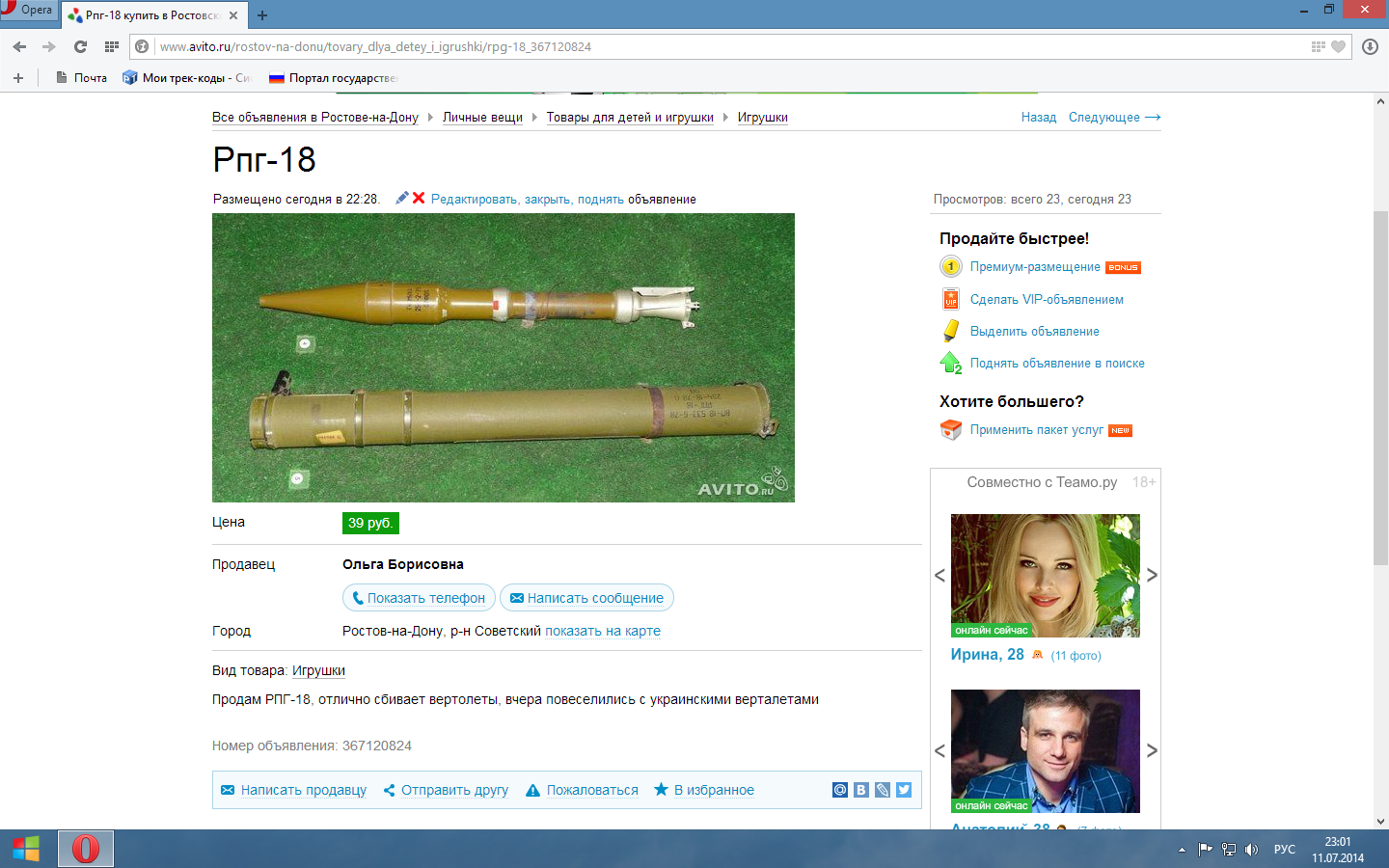The height and width of the screenshot is (868, 1389).
Task: Share via LiveJournal pencil icon
Action: pos(883,790)
